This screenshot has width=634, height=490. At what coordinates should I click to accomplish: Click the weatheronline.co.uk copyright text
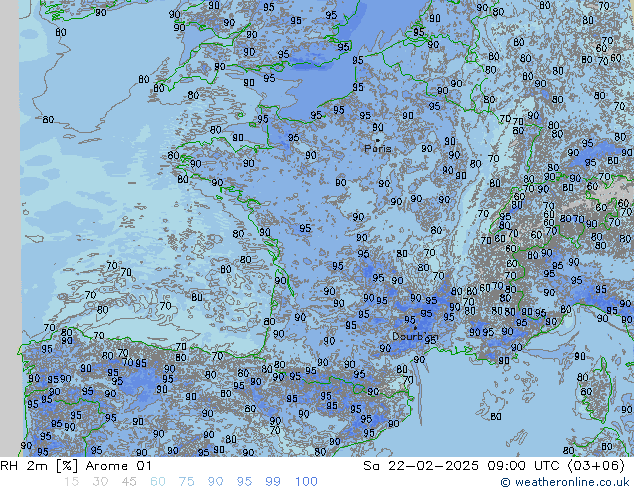[565, 482]
